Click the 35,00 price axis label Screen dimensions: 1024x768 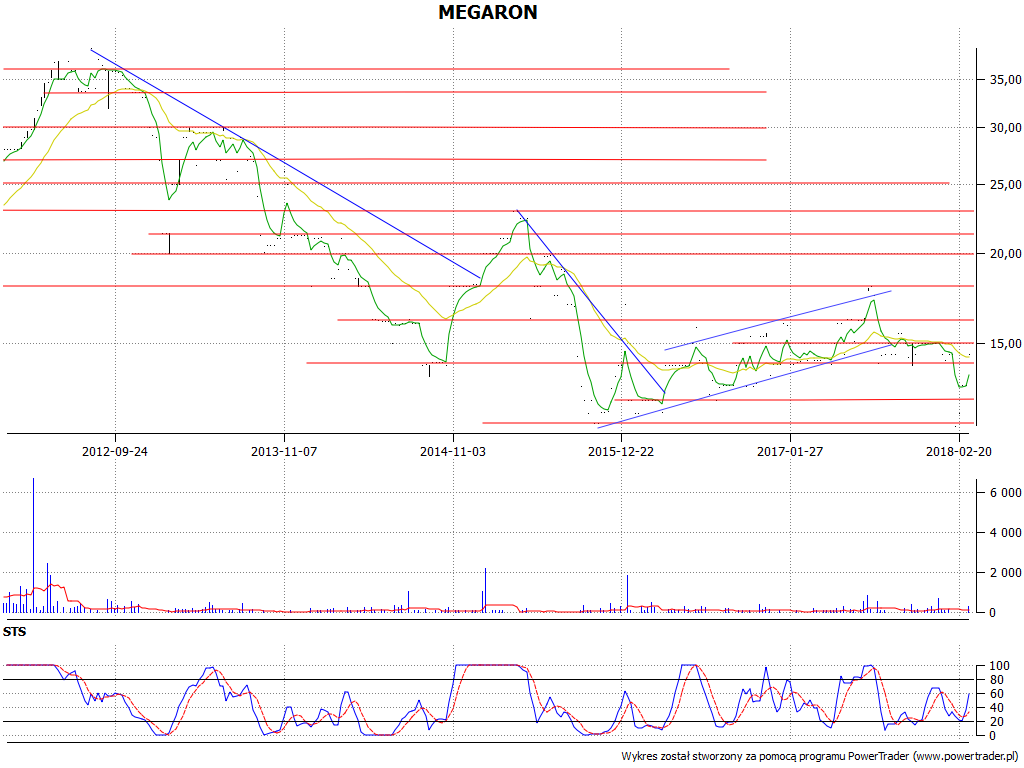[1006, 80]
